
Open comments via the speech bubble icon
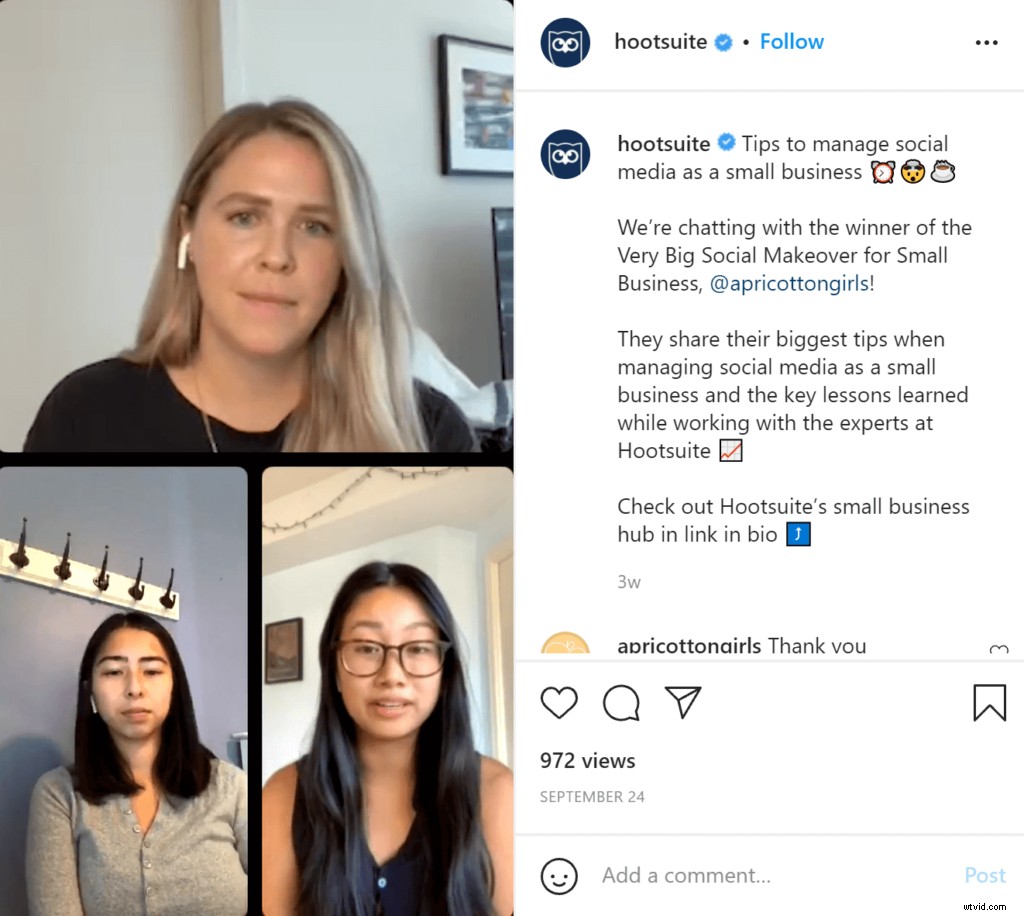point(621,703)
